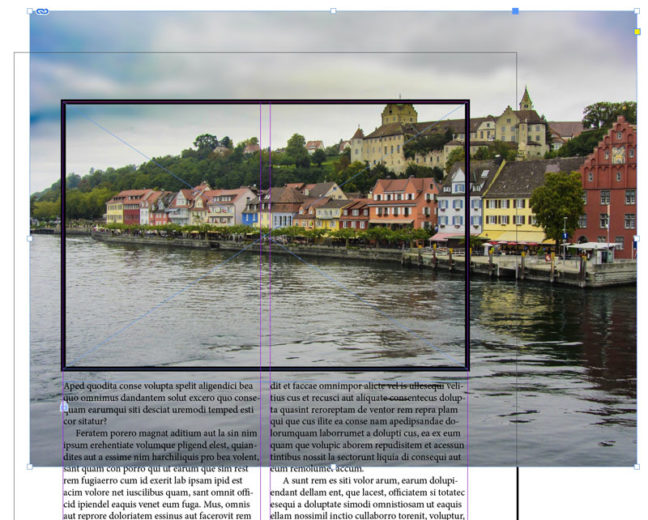Click the line starting "lorumquam laborrumet"
648x520 pixels.
coord(365,433)
